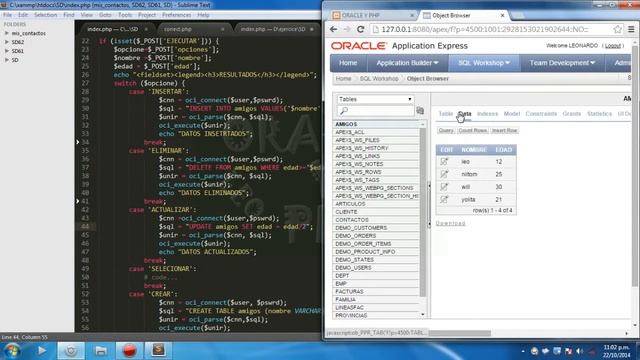Open the Chrome menu icon
This screenshot has height=360, width=640.
point(631,29)
